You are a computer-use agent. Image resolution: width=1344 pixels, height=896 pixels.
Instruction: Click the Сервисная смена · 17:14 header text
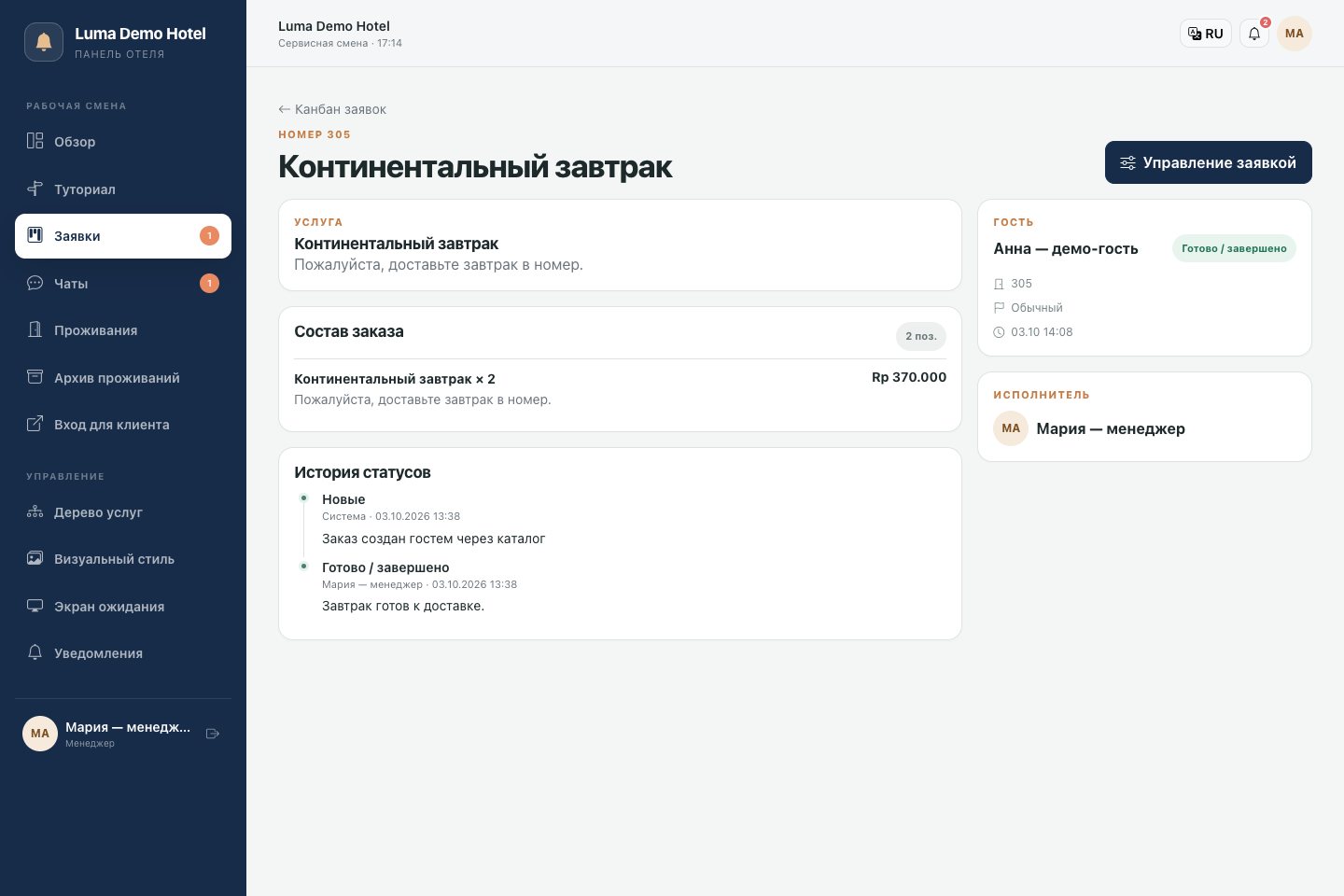click(340, 43)
